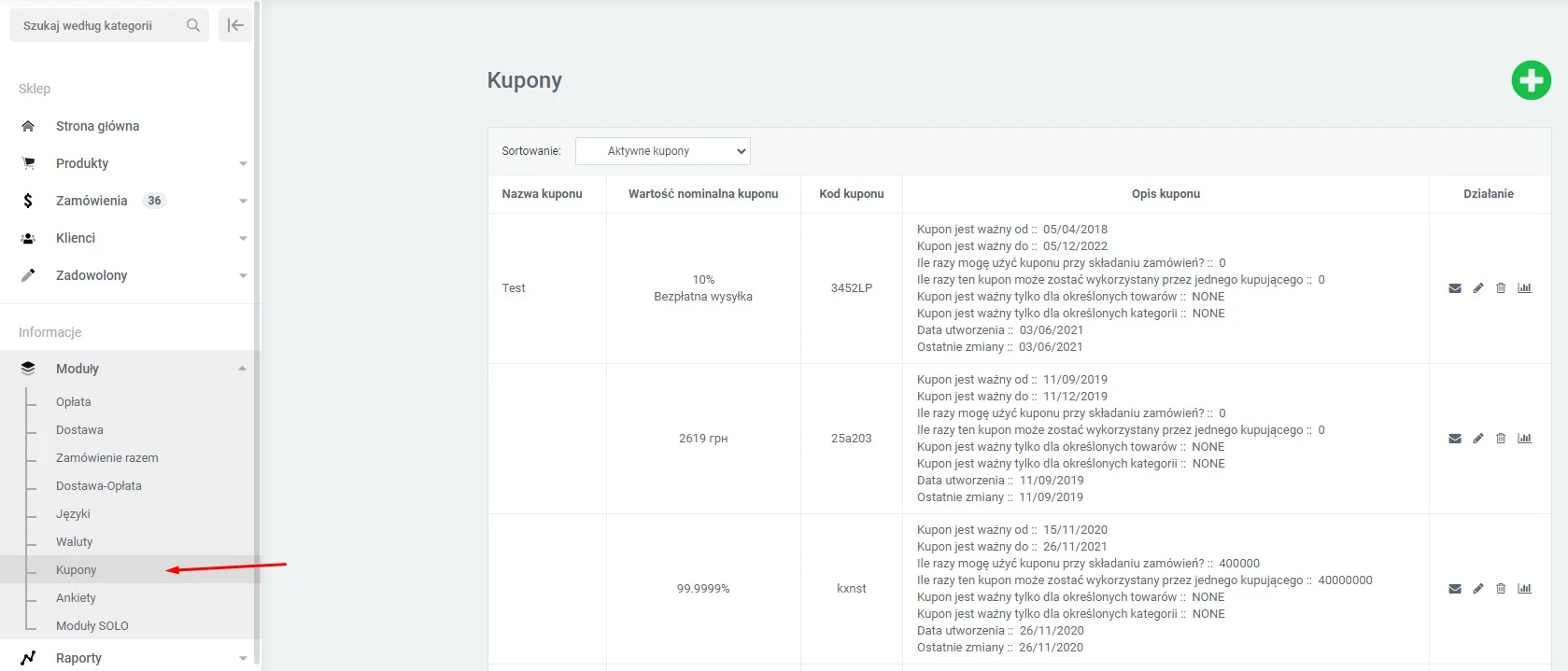
Task: Delete the 25a203 coupon
Action: [1501, 439]
